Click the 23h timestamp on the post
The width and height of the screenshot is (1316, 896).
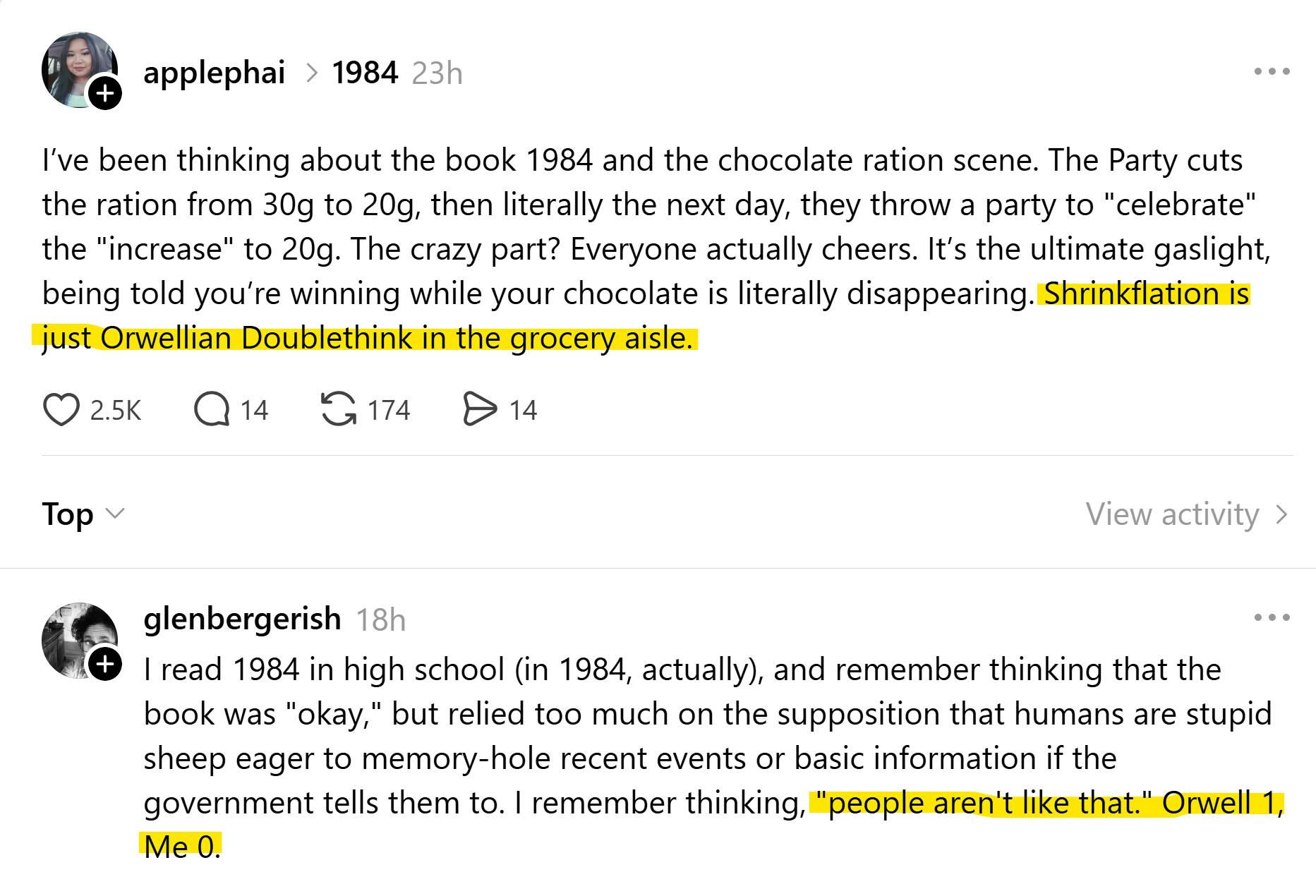pyautogui.click(x=437, y=73)
